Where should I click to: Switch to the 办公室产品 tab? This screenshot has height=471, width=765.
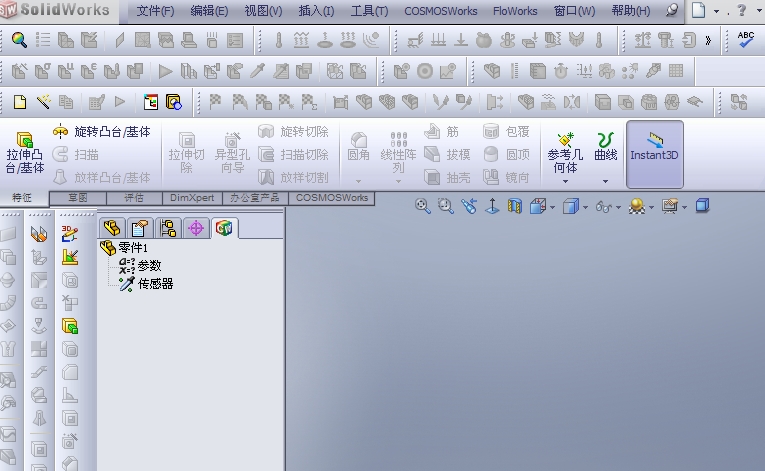[255, 198]
